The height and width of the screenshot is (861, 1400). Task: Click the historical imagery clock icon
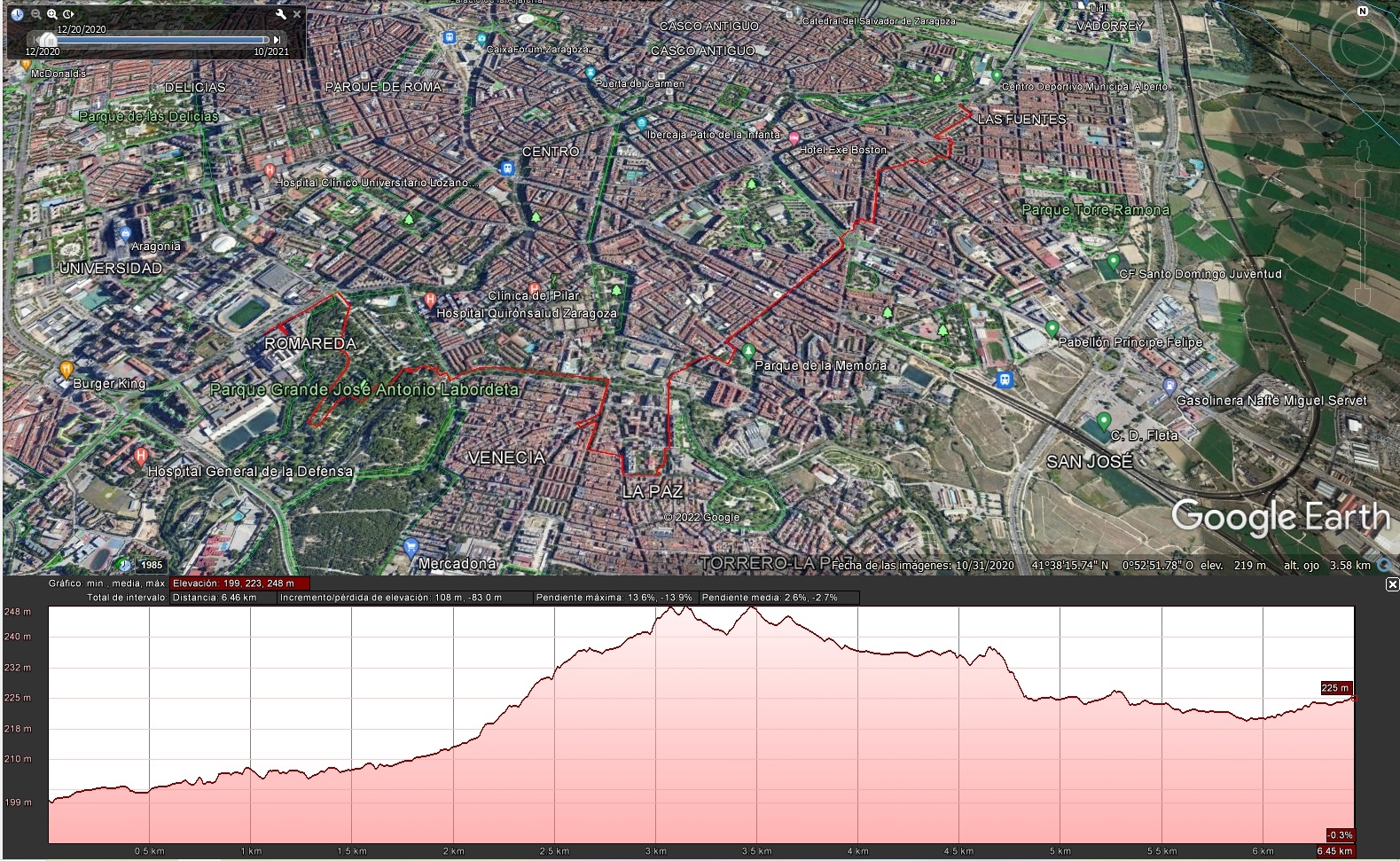pyautogui.click(x=17, y=14)
